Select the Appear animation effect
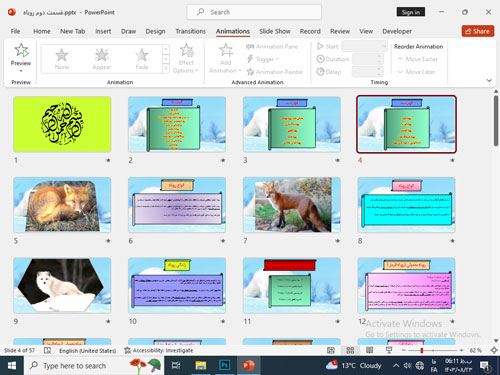The width and height of the screenshot is (500, 375). (102, 59)
